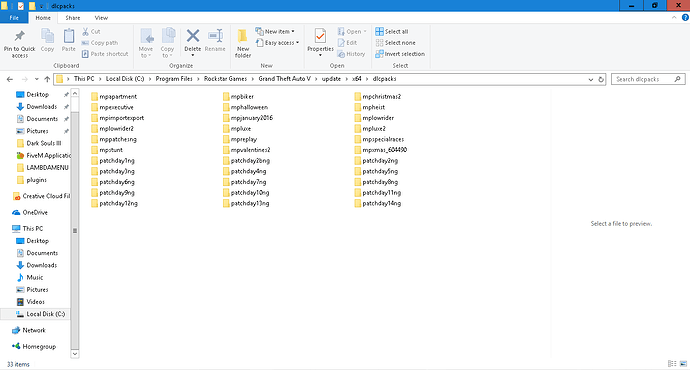Open the Copy to dropdown

[167, 43]
